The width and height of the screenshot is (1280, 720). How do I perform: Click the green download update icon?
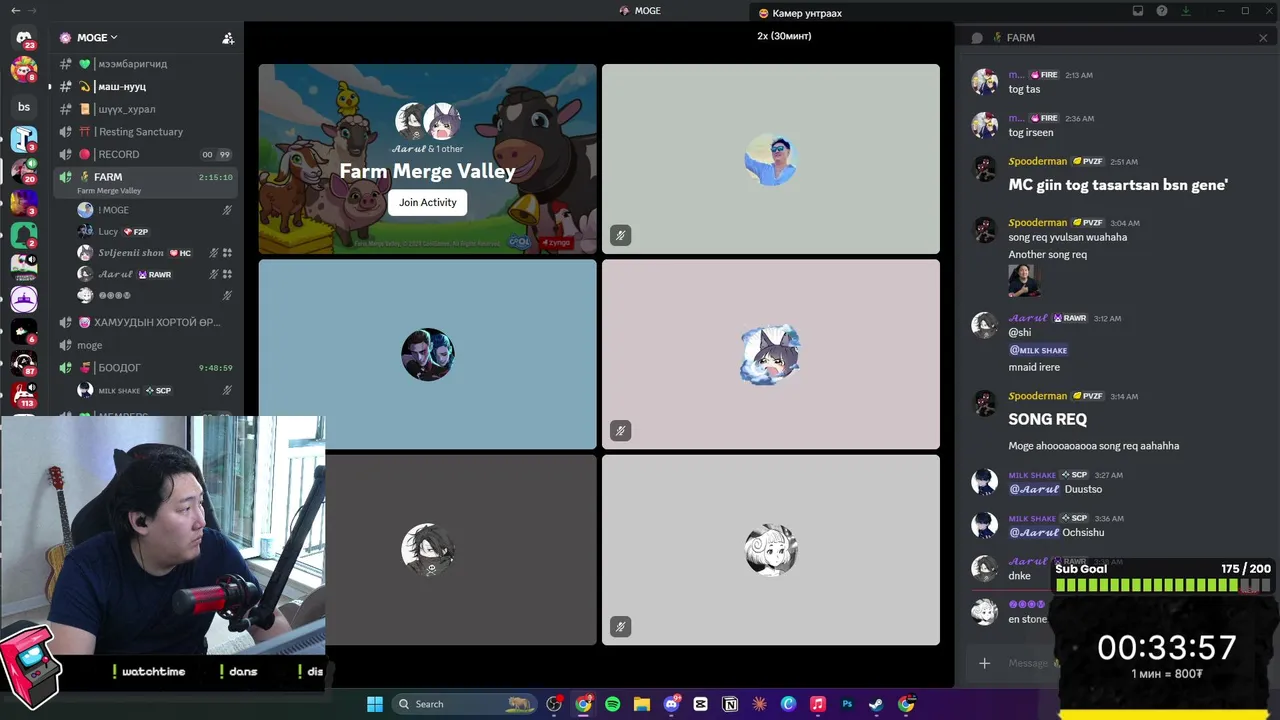(1186, 11)
